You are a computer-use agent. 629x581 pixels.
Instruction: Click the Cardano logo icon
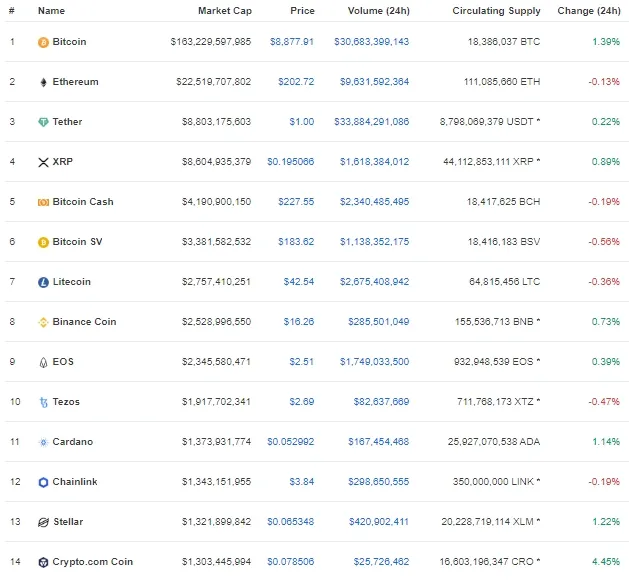pos(43,442)
